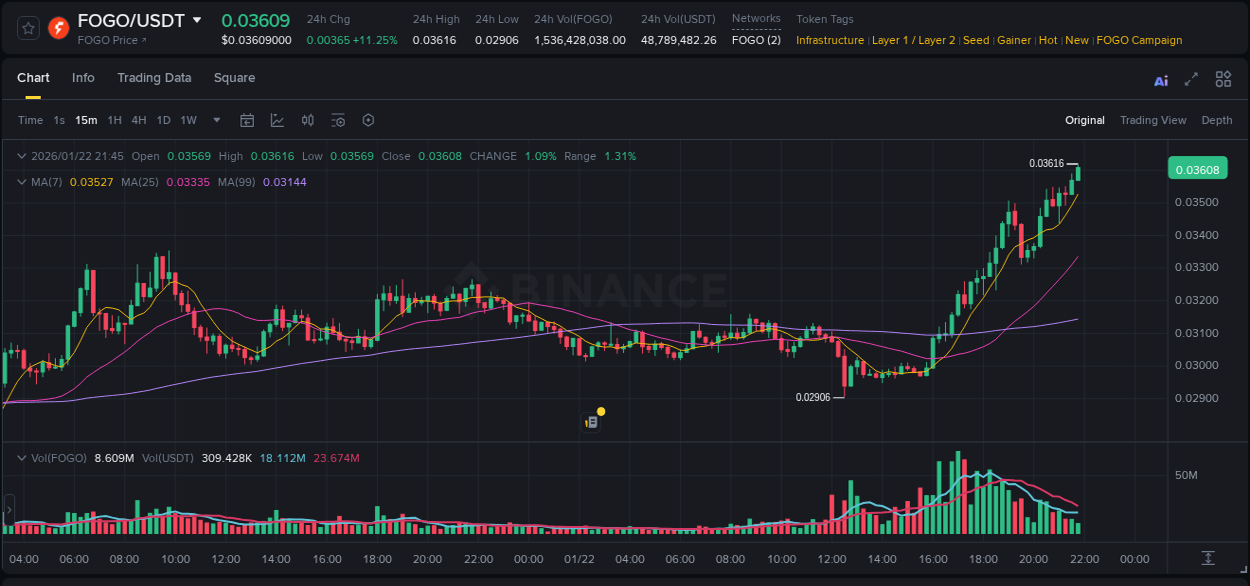The width and height of the screenshot is (1250, 586).
Task: Add FOGO/USDT to favorites
Action: coord(28,28)
